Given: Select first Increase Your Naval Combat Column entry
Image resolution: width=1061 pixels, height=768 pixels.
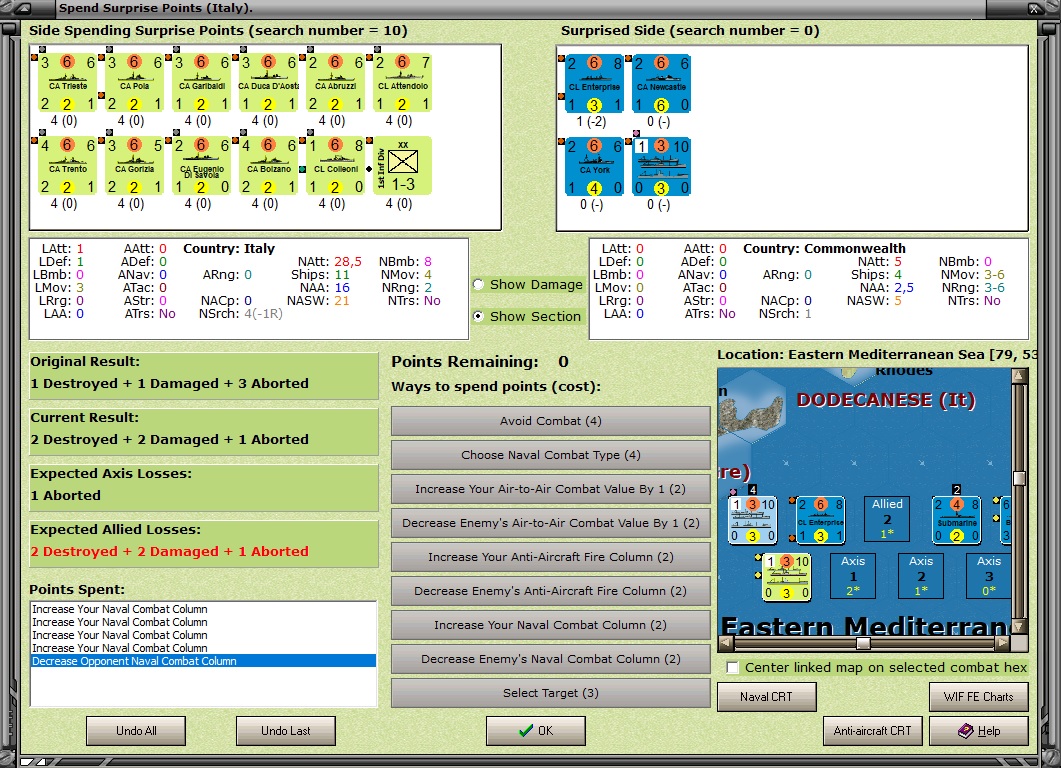Looking at the screenshot, I should click(203, 609).
